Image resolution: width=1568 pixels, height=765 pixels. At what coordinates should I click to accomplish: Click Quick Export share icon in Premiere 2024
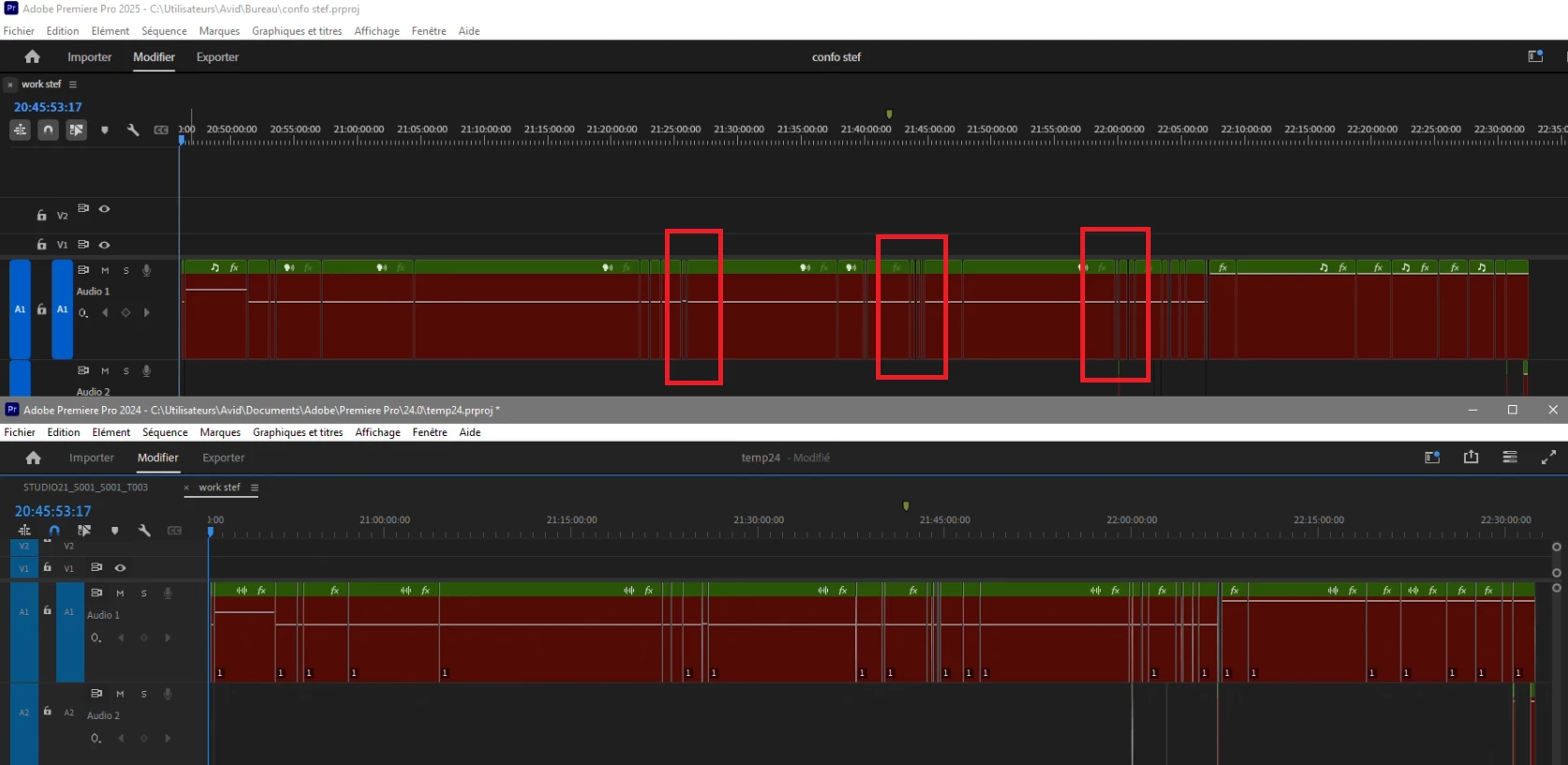click(x=1470, y=457)
